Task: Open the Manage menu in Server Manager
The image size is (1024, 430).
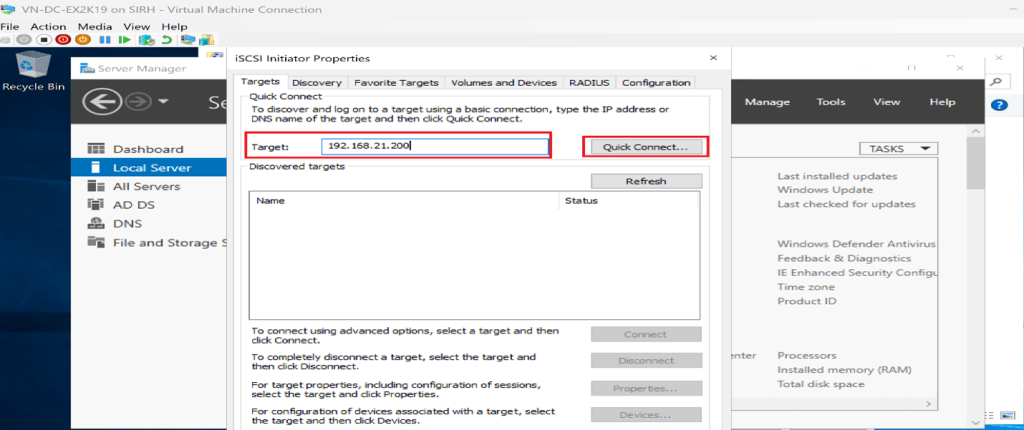Action: click(x=767, y=102)
